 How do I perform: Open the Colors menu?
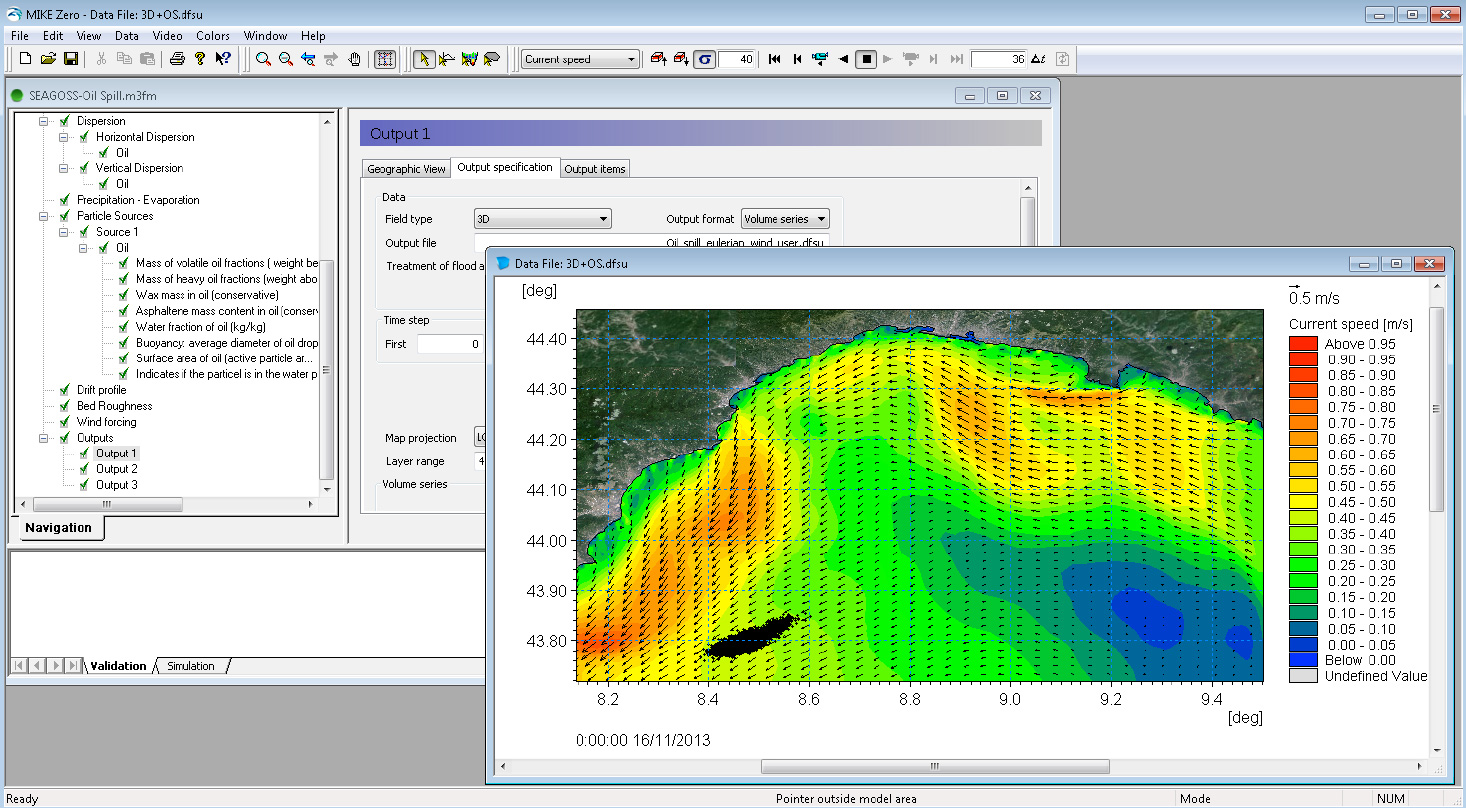pos(213,35)
